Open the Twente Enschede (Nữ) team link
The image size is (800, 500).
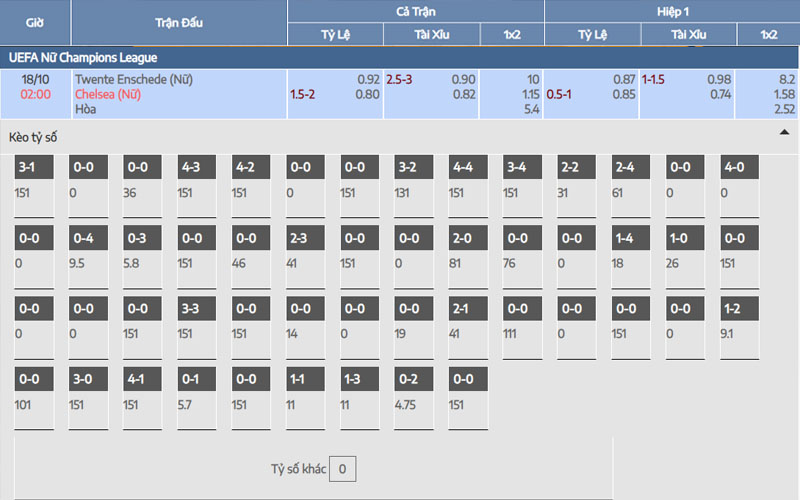point(133,78)
